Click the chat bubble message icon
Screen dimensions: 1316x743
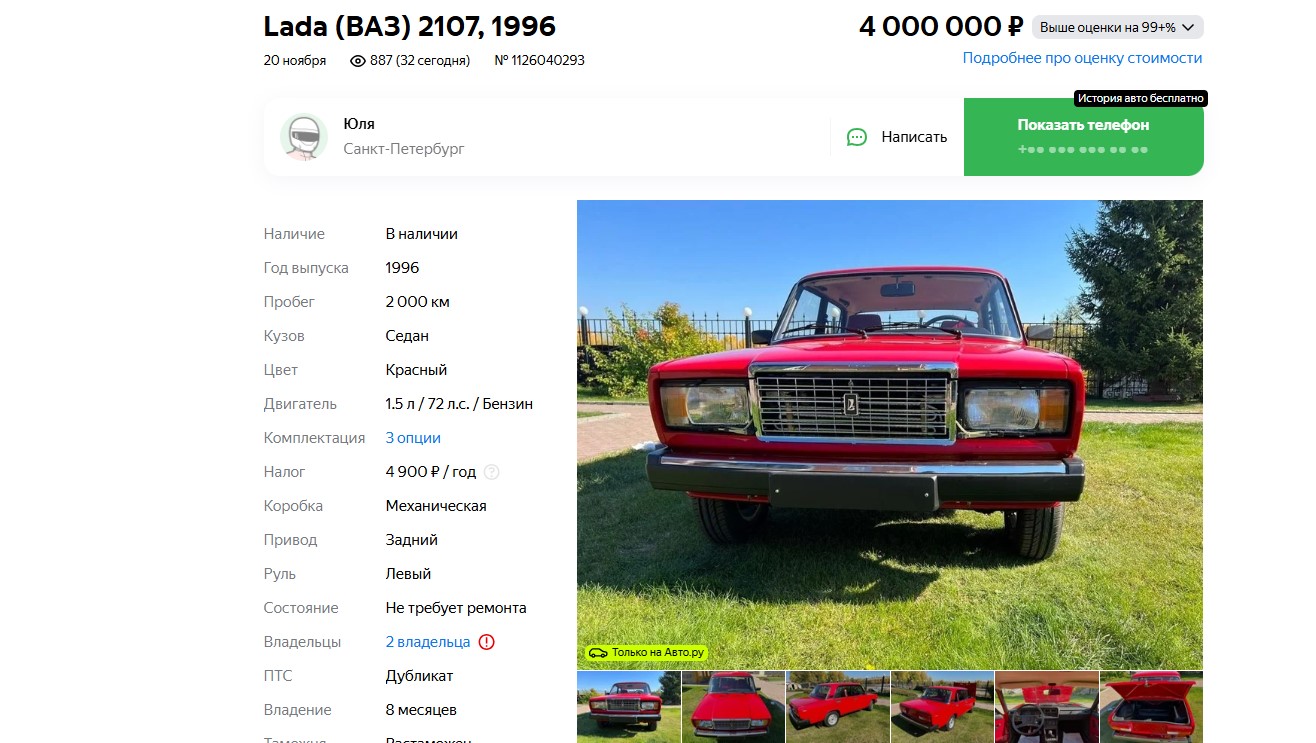pos(857,137)
